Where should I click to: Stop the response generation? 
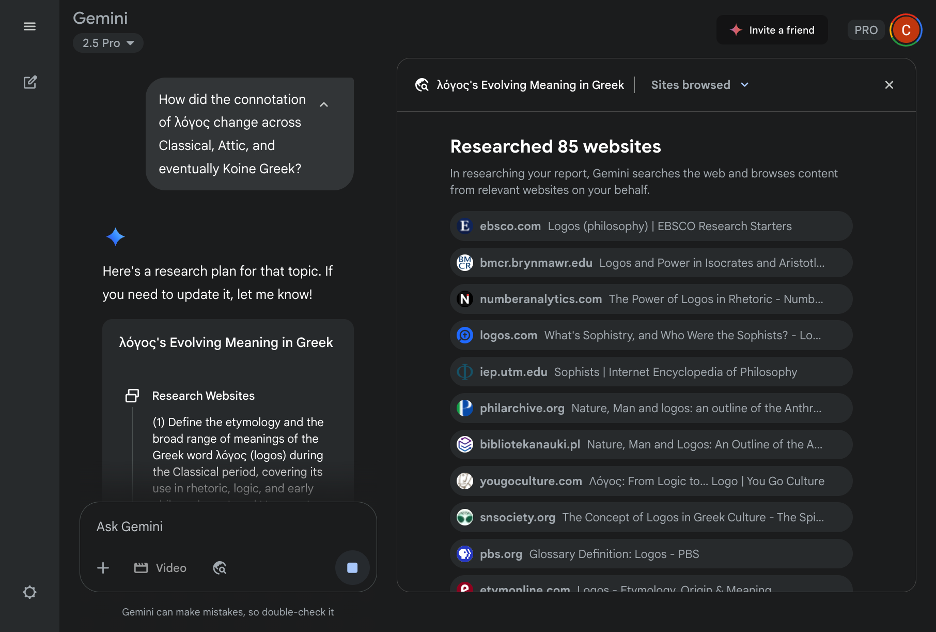[x=352, y=568]
